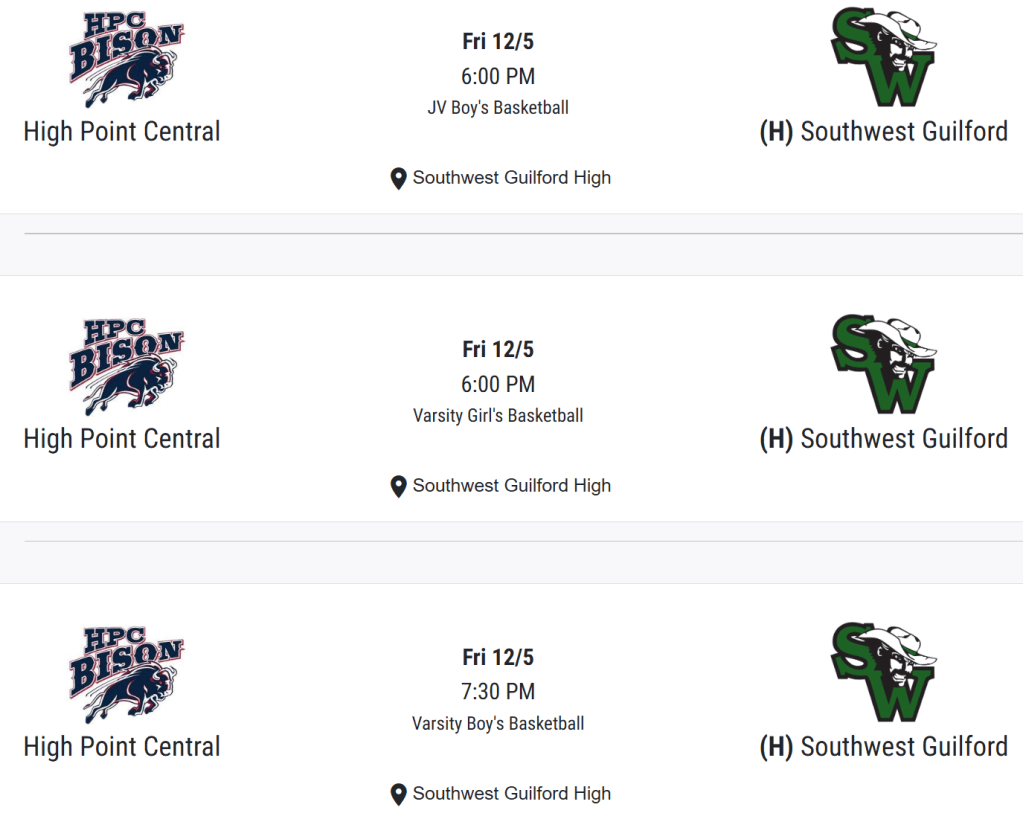Viewport: 1023px width, 819px height.
Task: Click the 7:30 PM game time
Action: click(498, 691)
